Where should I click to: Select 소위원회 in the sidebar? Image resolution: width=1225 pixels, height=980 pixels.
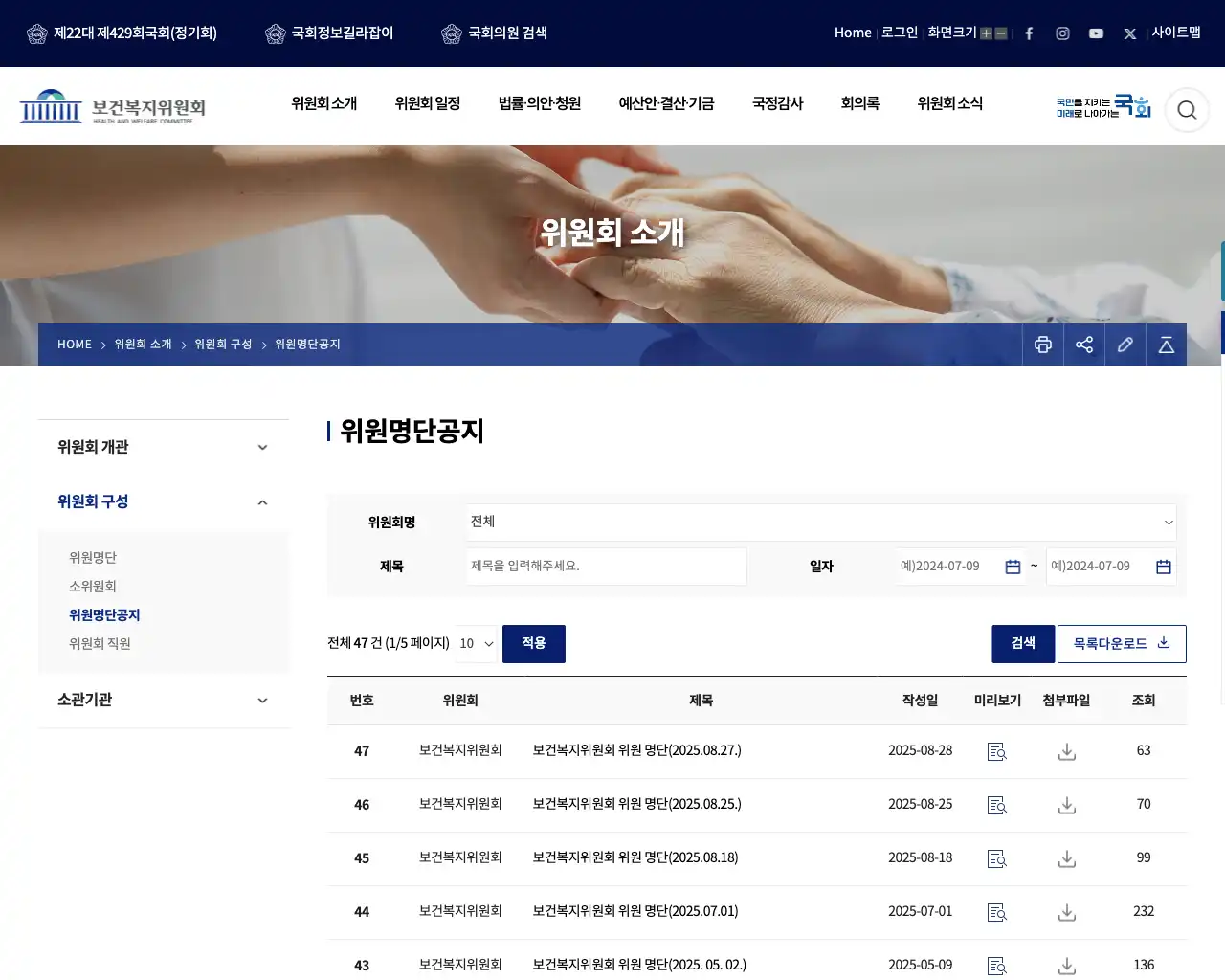point(93,587)
